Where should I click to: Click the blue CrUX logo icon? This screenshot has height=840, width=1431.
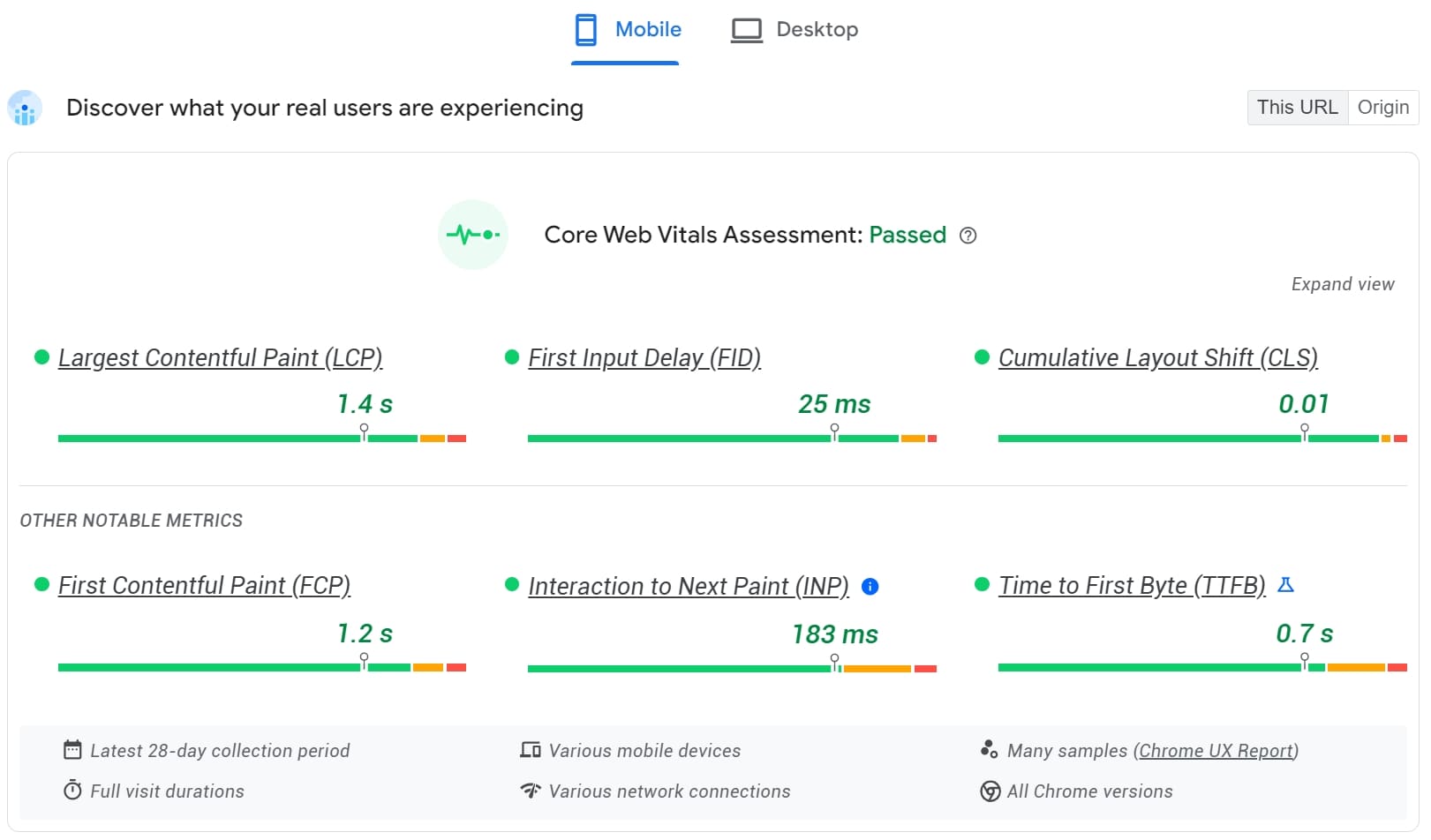(24, 109)
